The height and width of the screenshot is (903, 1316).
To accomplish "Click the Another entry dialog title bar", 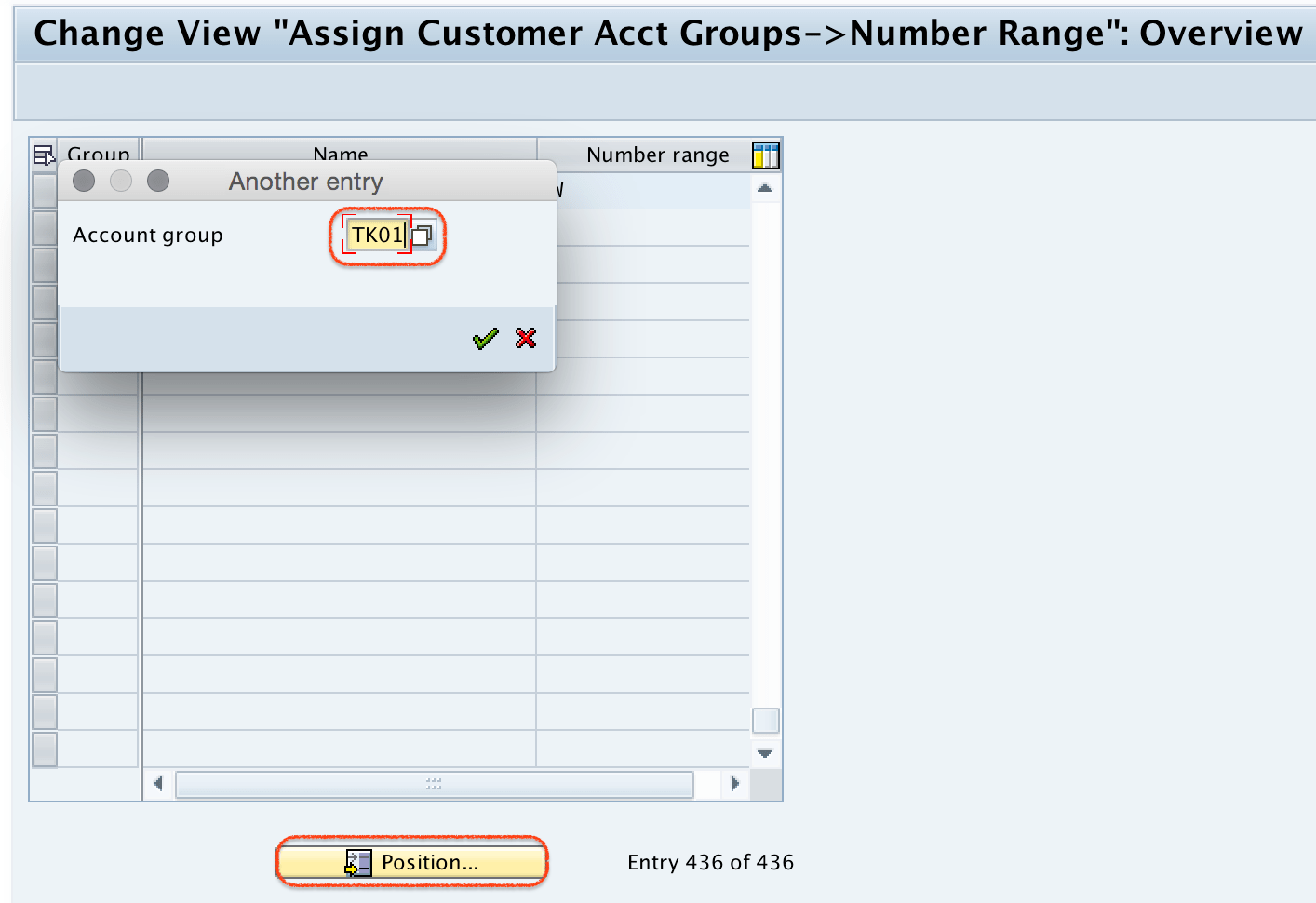I will (x=305, y=181).
